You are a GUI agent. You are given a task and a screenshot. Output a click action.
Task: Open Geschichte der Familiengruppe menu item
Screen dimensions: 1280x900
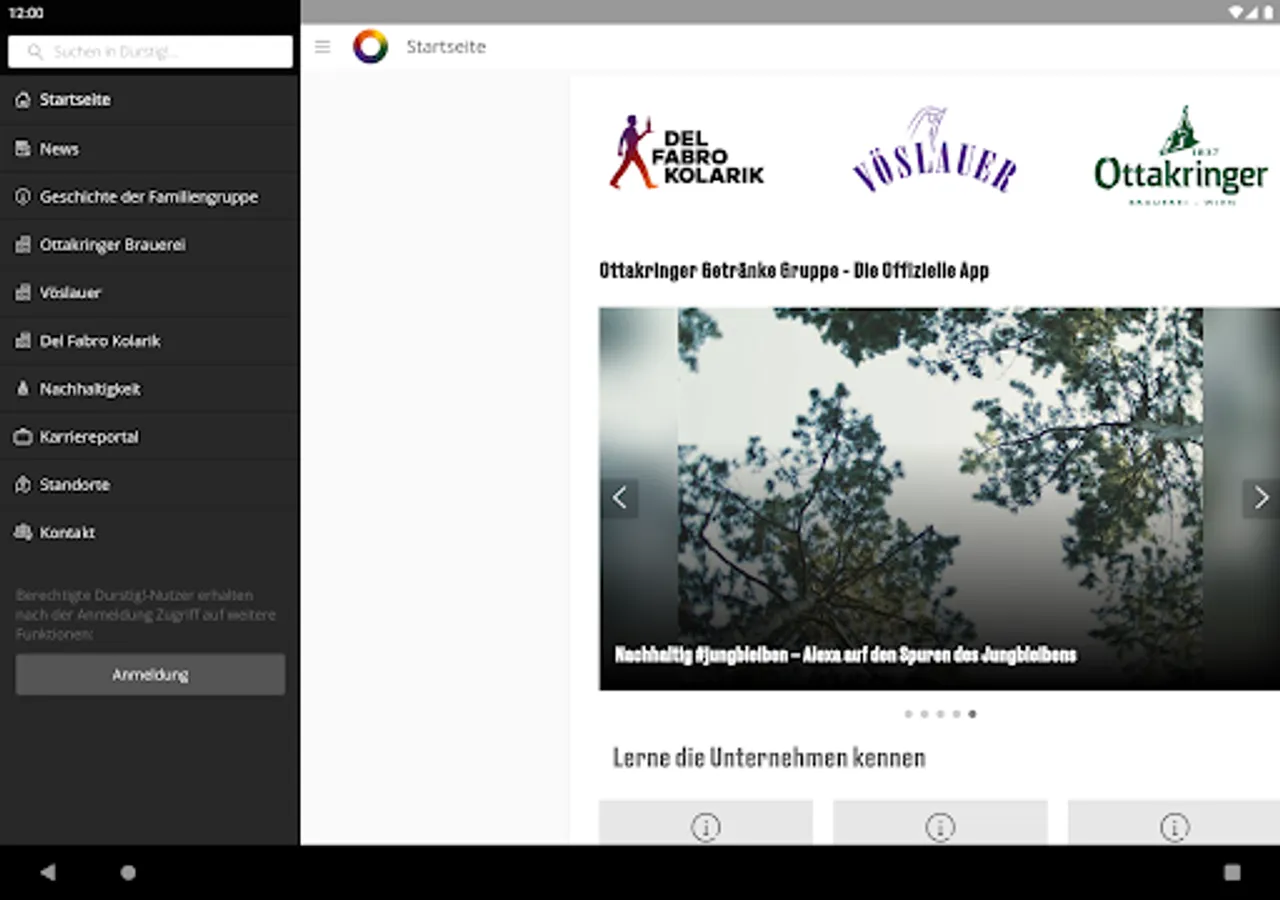tap(150, 197)
